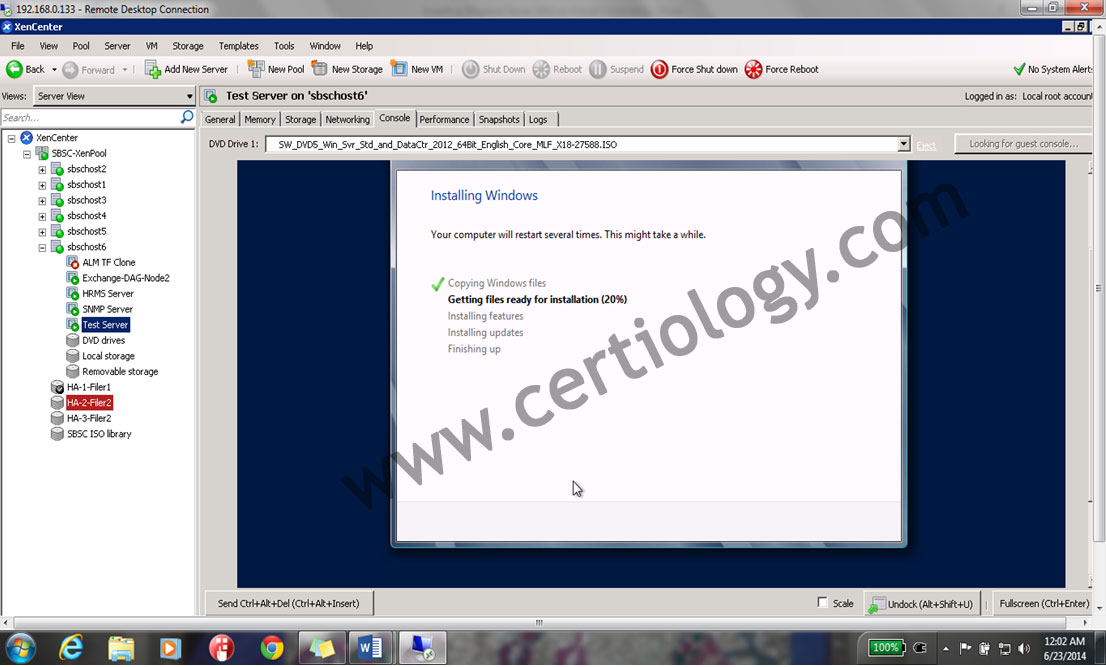
Task: Click the SNMP Server VM icon
Action: [73, 309]
